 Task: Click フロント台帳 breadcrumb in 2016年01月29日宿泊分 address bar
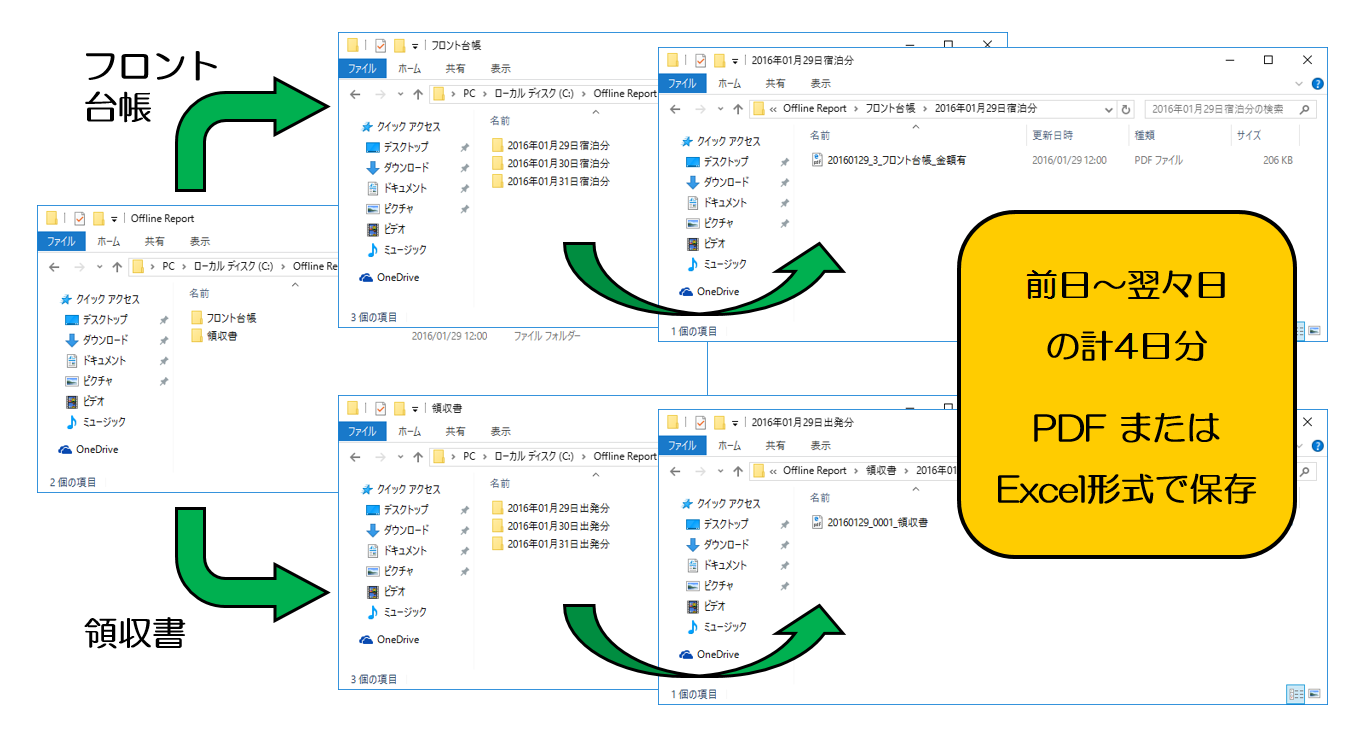892,109
